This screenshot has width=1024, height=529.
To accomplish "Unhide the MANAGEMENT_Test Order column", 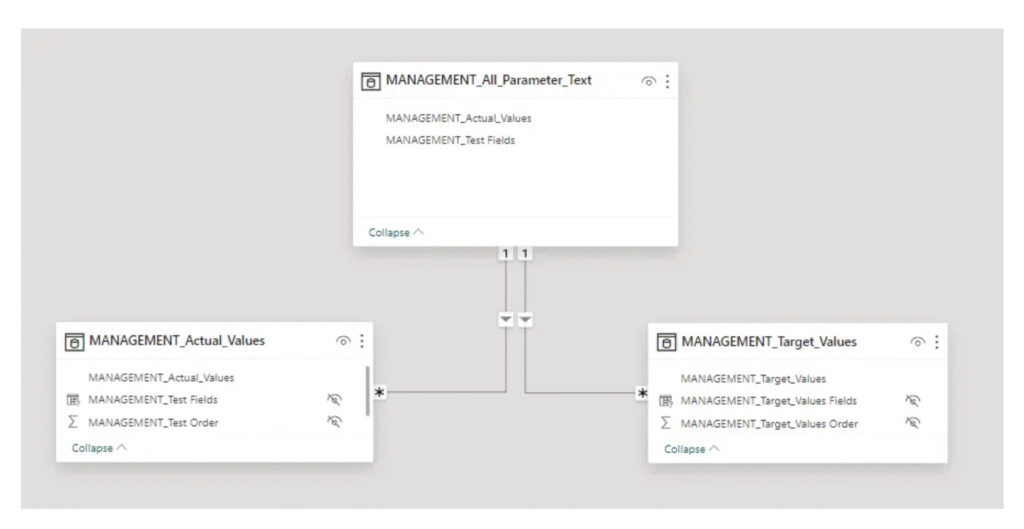I will (x=335, y=422).
